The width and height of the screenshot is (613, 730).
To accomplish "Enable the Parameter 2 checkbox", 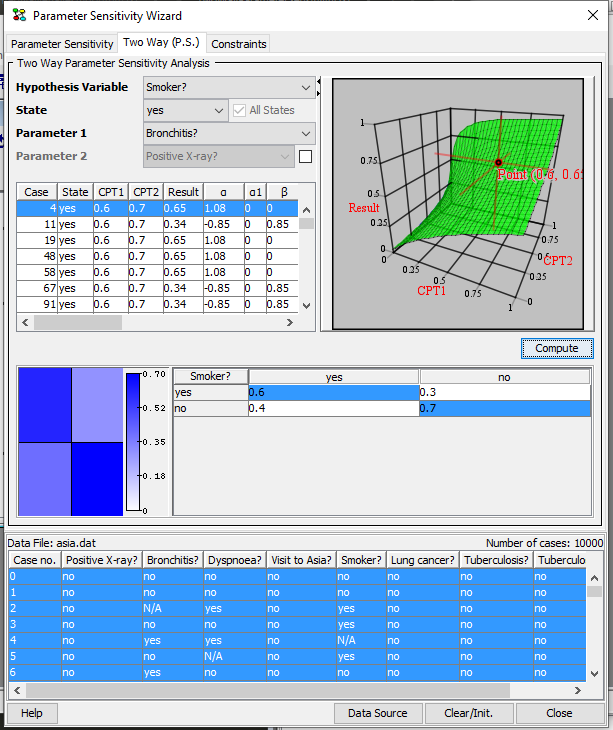I will pos(305,156).
